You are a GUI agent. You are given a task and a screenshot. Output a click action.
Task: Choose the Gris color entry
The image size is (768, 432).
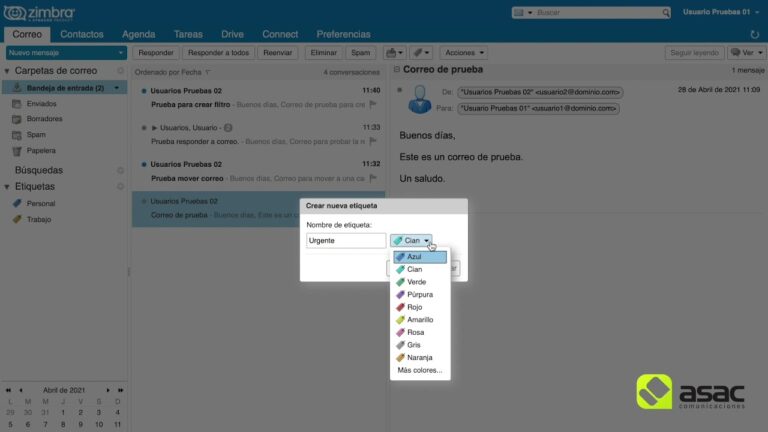[x=420, y=345]
